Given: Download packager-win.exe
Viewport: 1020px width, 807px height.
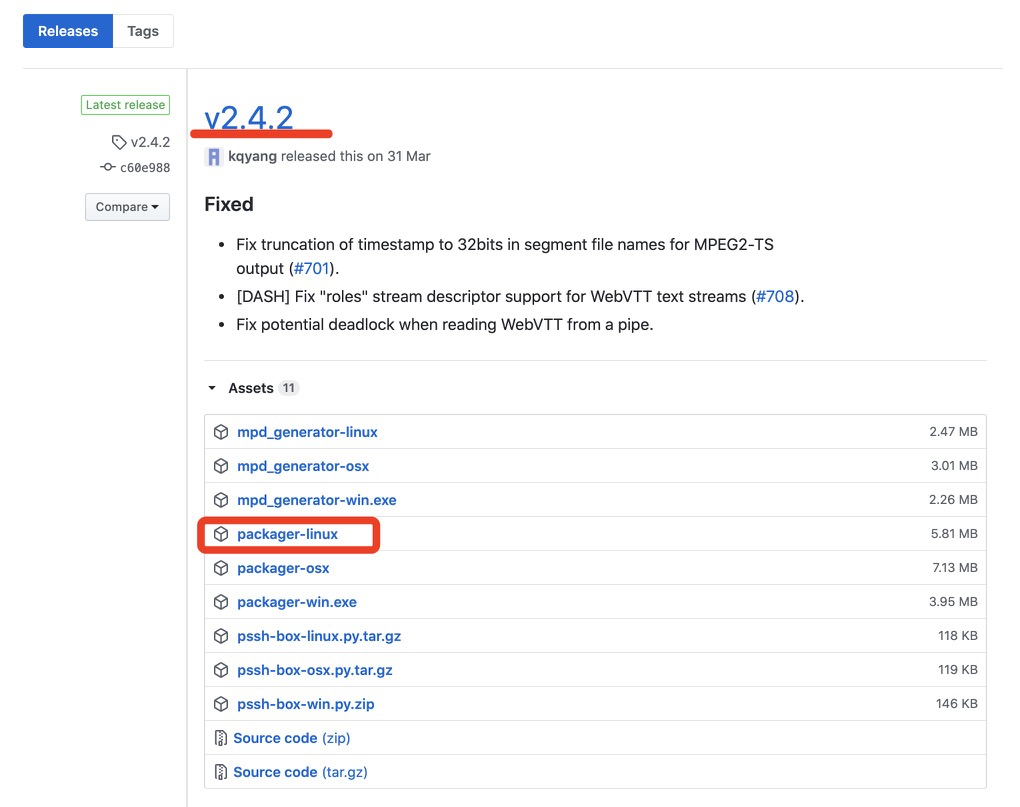Looking at the screenshot, I should [297, 602].
